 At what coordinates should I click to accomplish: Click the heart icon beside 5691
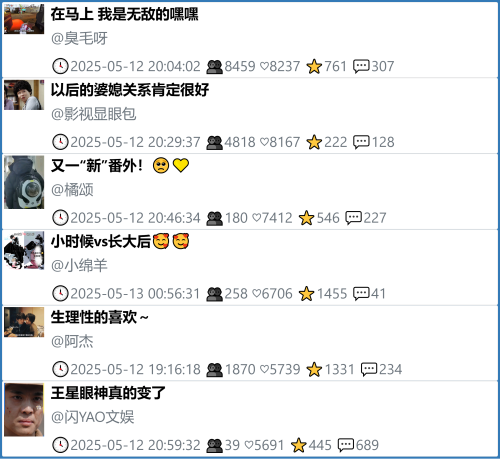coord(249,445)
